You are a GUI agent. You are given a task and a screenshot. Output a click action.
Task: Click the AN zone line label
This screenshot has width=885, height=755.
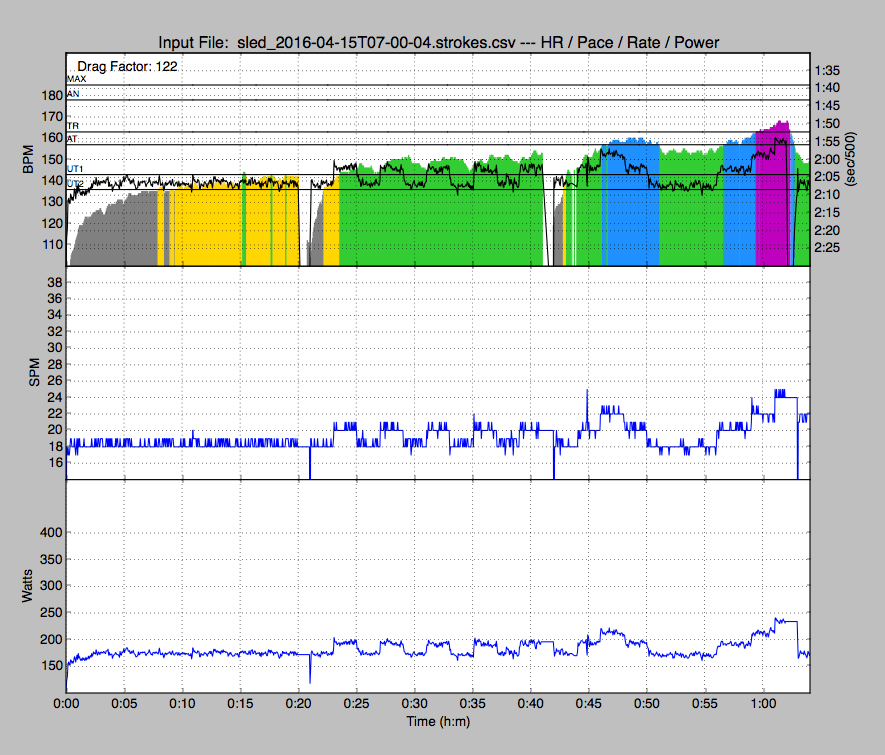73,93
